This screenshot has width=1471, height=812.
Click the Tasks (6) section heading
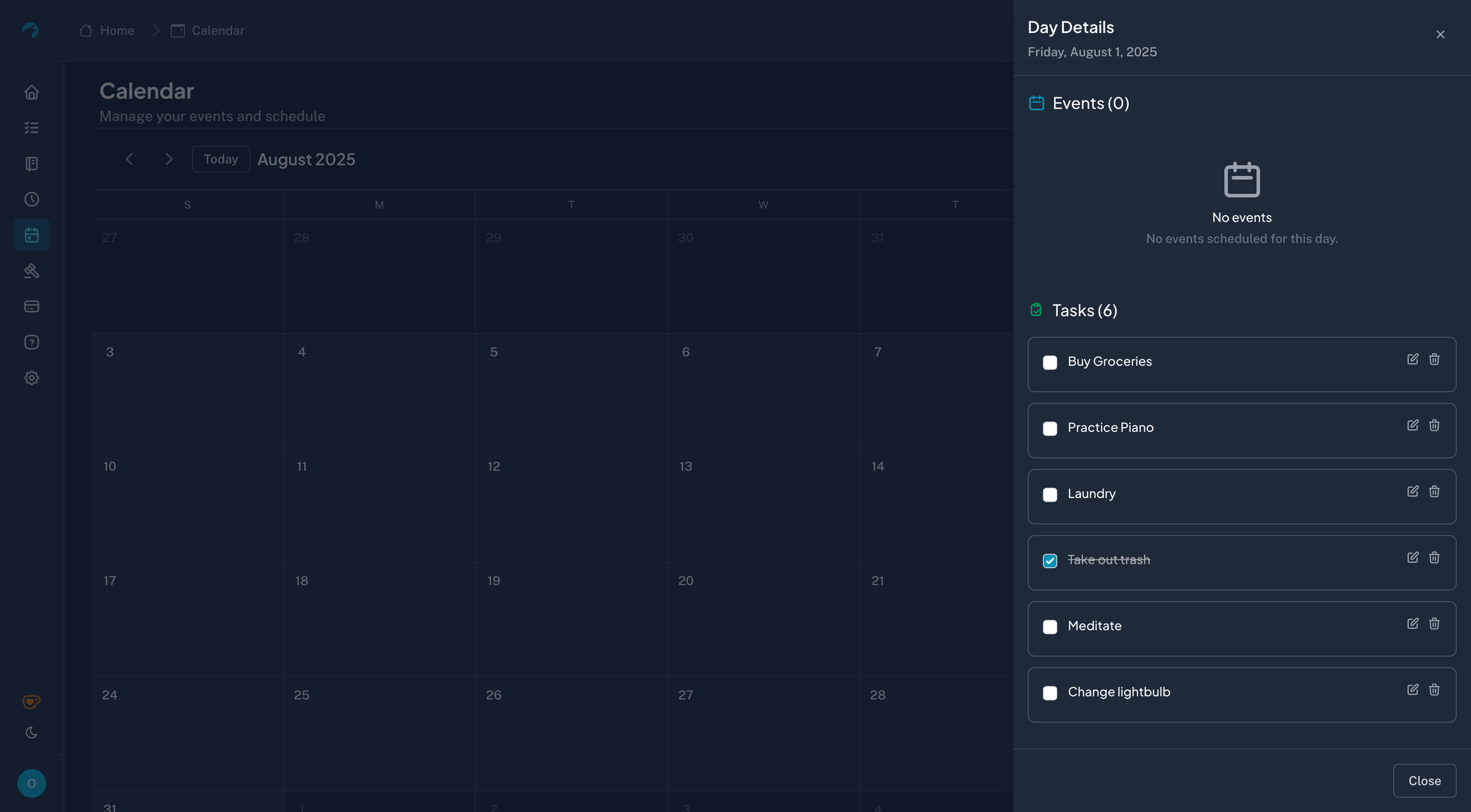tap(1084, 310)
